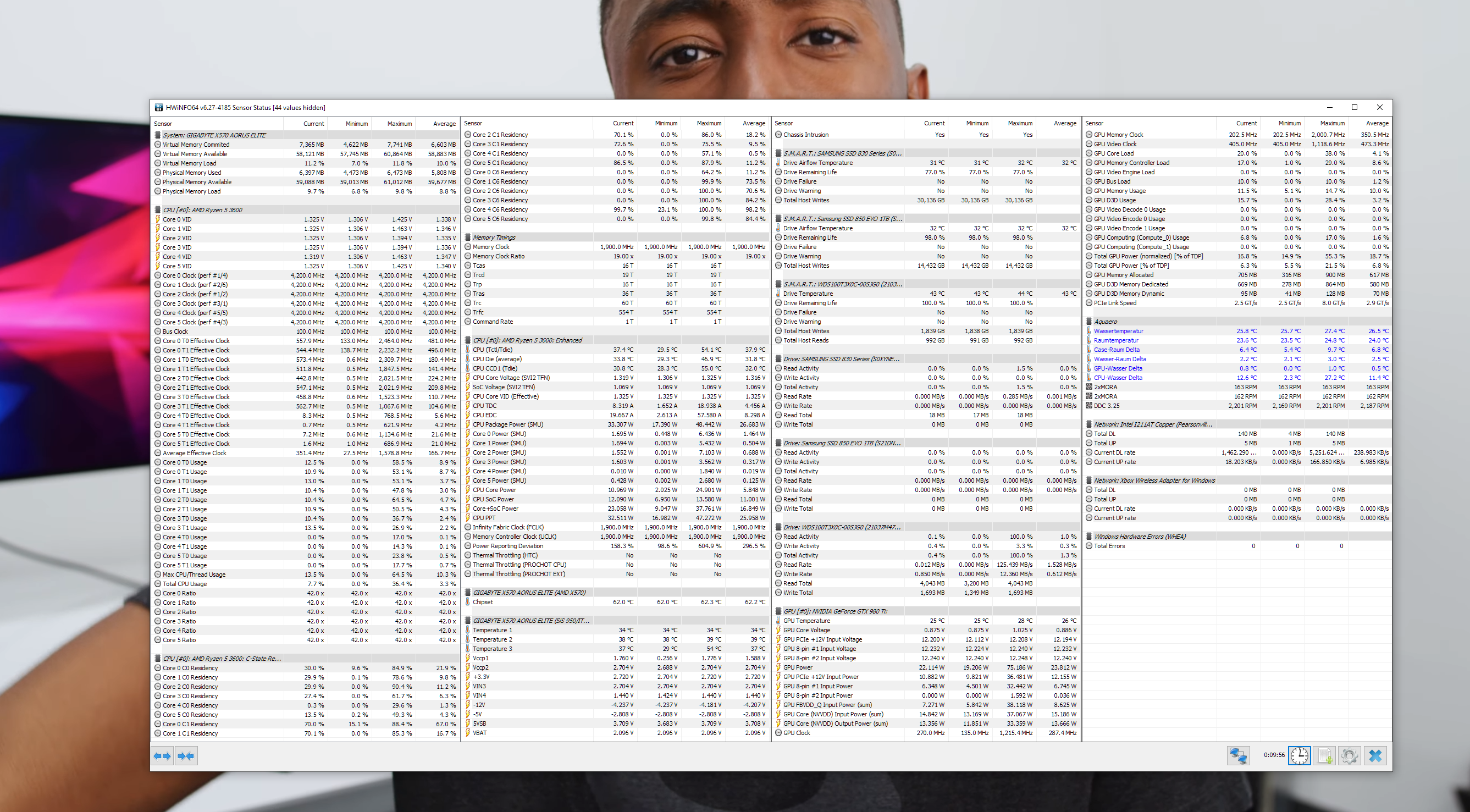Click the clock reset timer button
The height and width of the screenshot is (812, 1470).
[x=1299, y=756]
